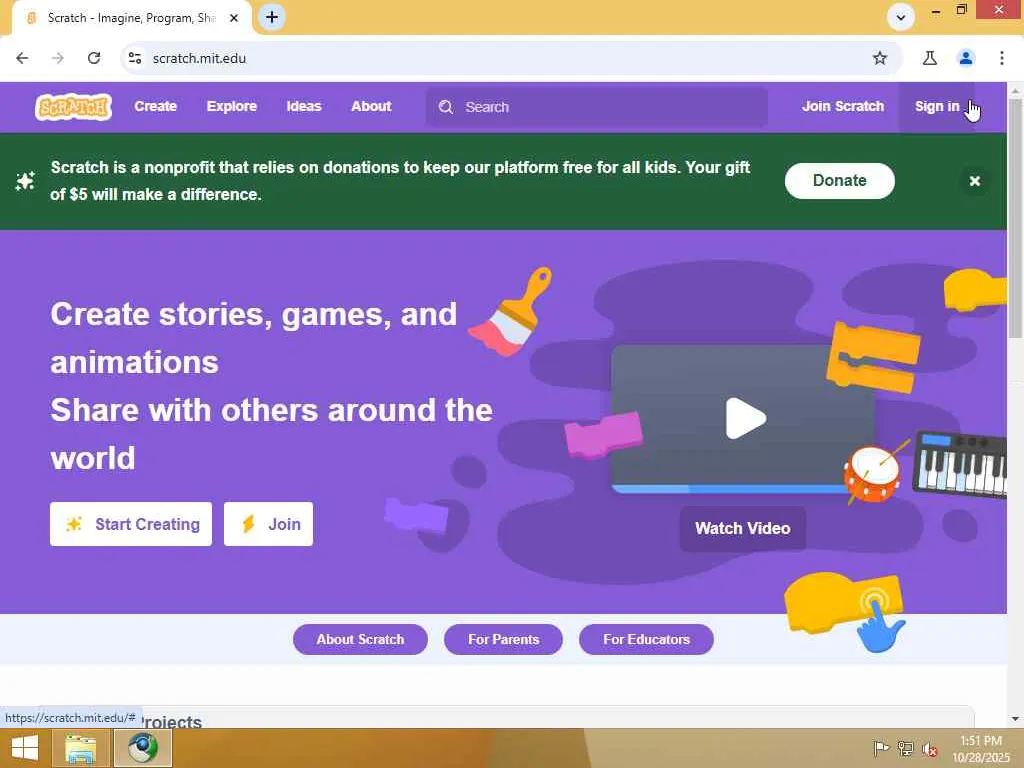Click the sparkle icon in donation banner

click(x=25, y=181)
